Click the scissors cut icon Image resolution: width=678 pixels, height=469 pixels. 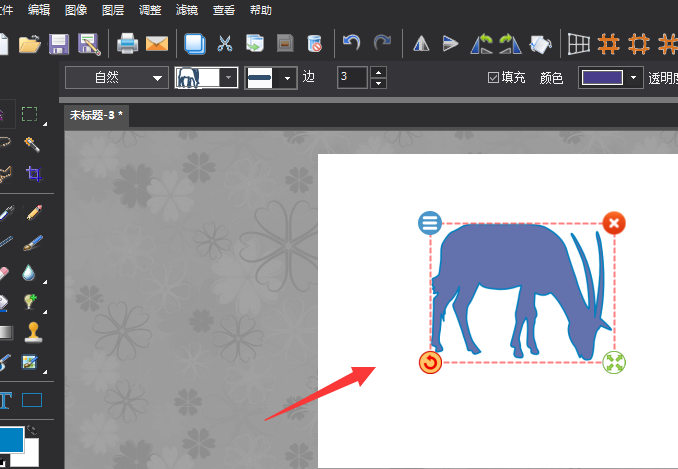(x=225, y=43)
